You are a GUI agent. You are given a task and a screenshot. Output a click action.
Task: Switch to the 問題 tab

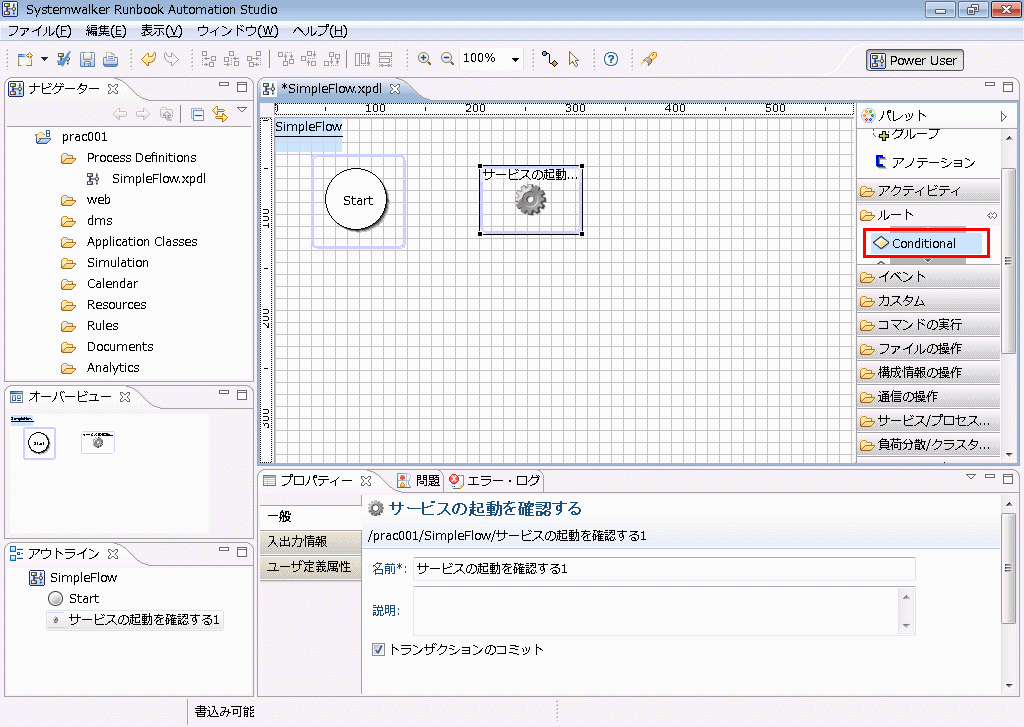tap(420, 481)
